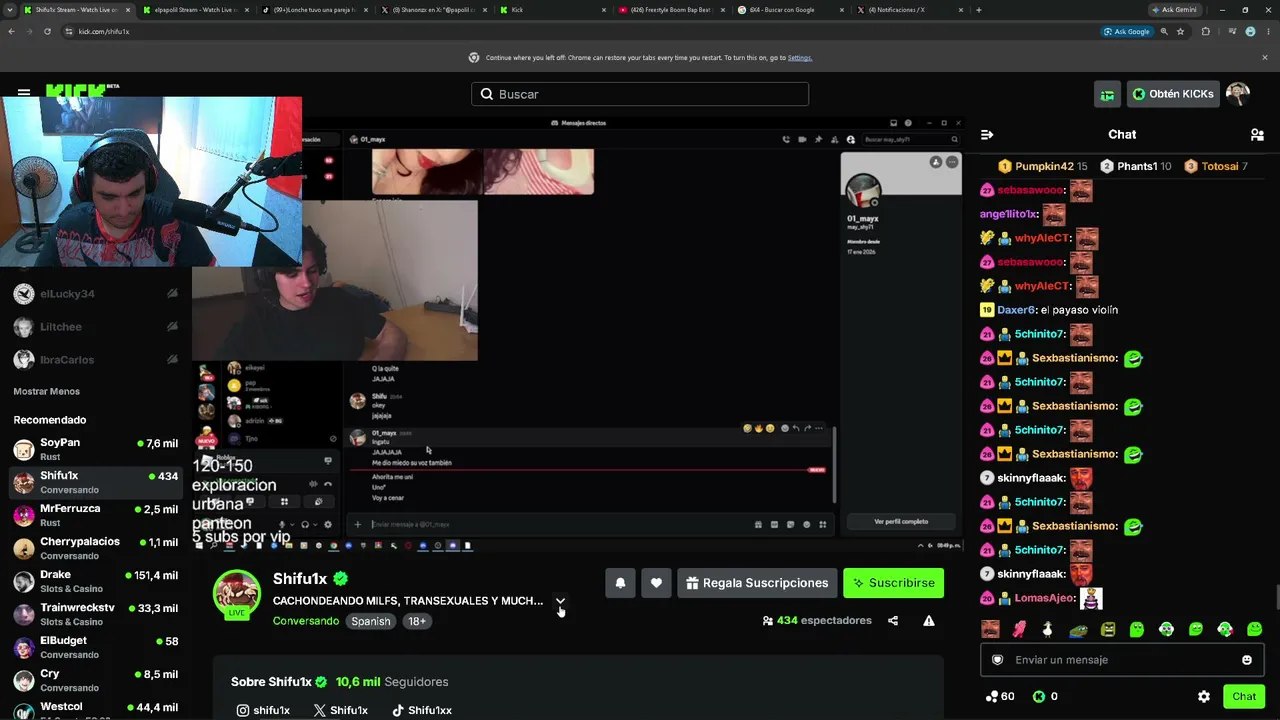Switch to the Buscar con Google tab
The image size is (1280, 720).
coord(790,10)
